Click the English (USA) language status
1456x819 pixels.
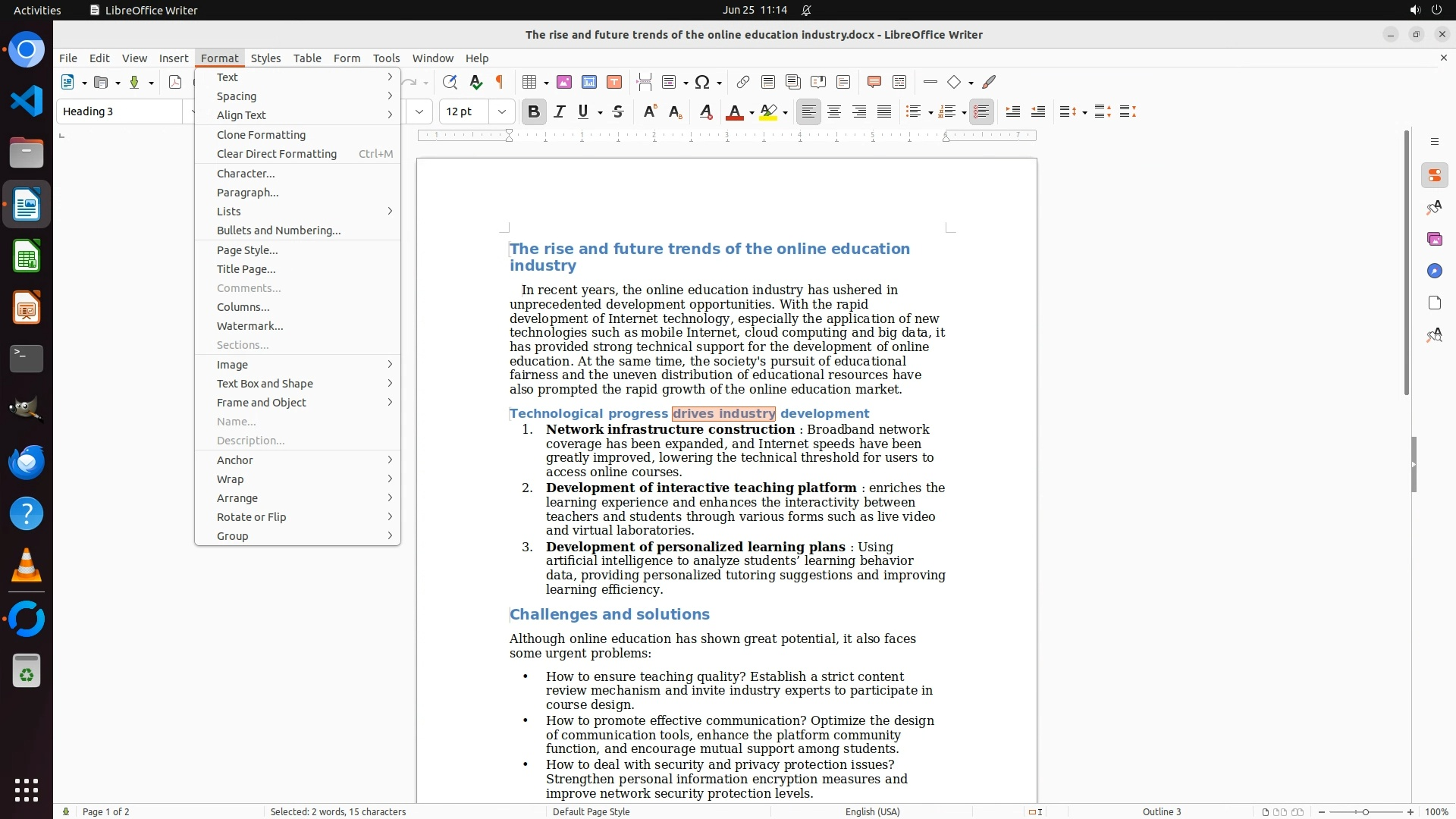tap(872, 811)
